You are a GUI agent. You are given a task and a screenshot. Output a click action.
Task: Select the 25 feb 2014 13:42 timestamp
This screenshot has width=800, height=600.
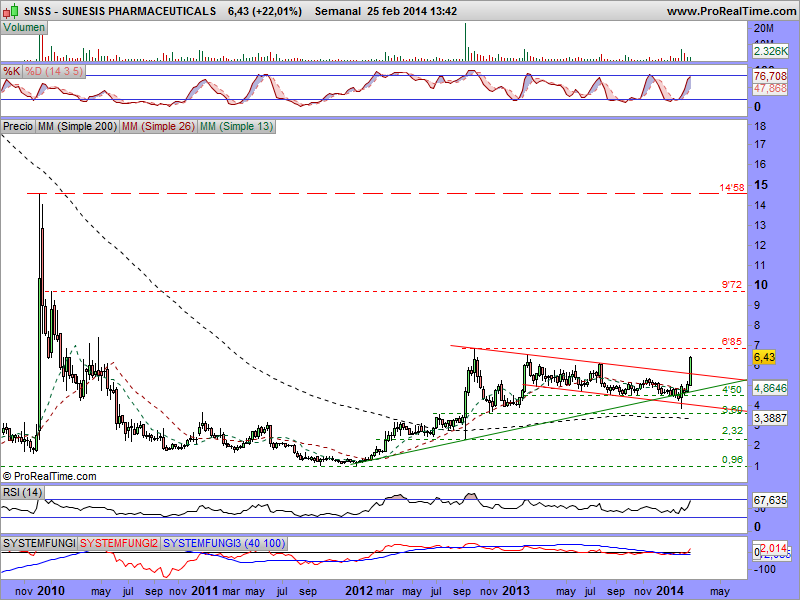[412, 11]
